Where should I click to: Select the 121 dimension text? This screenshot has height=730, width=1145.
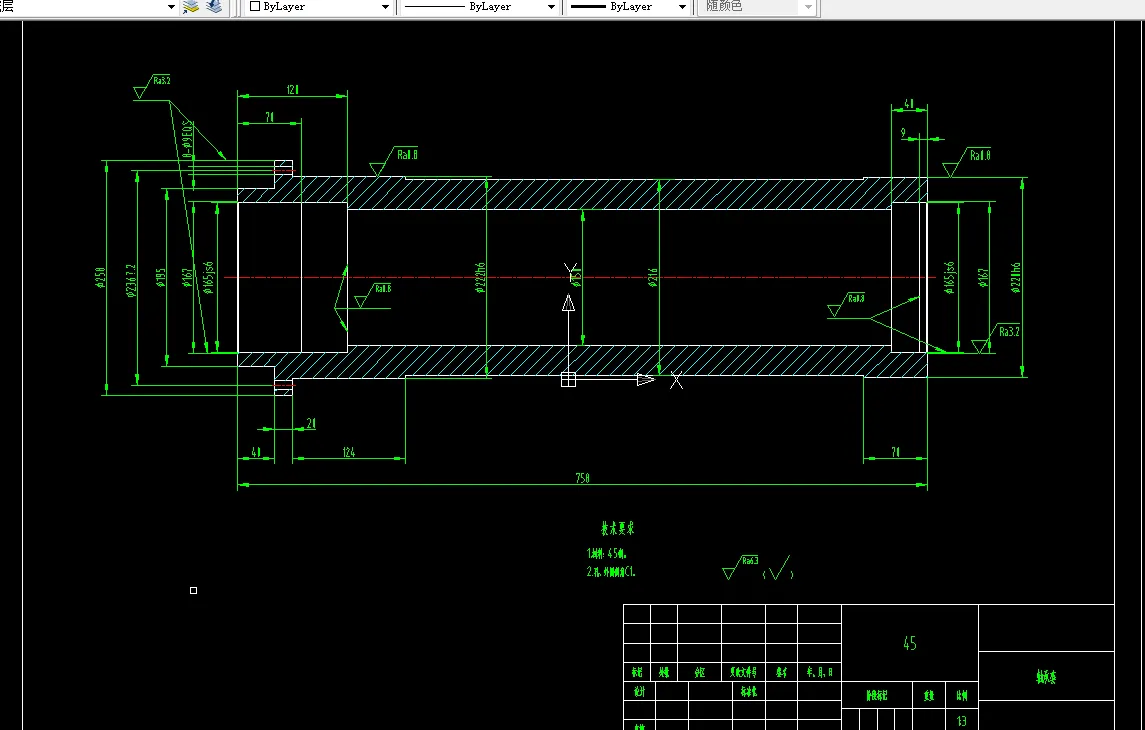(x=292, y=90)
